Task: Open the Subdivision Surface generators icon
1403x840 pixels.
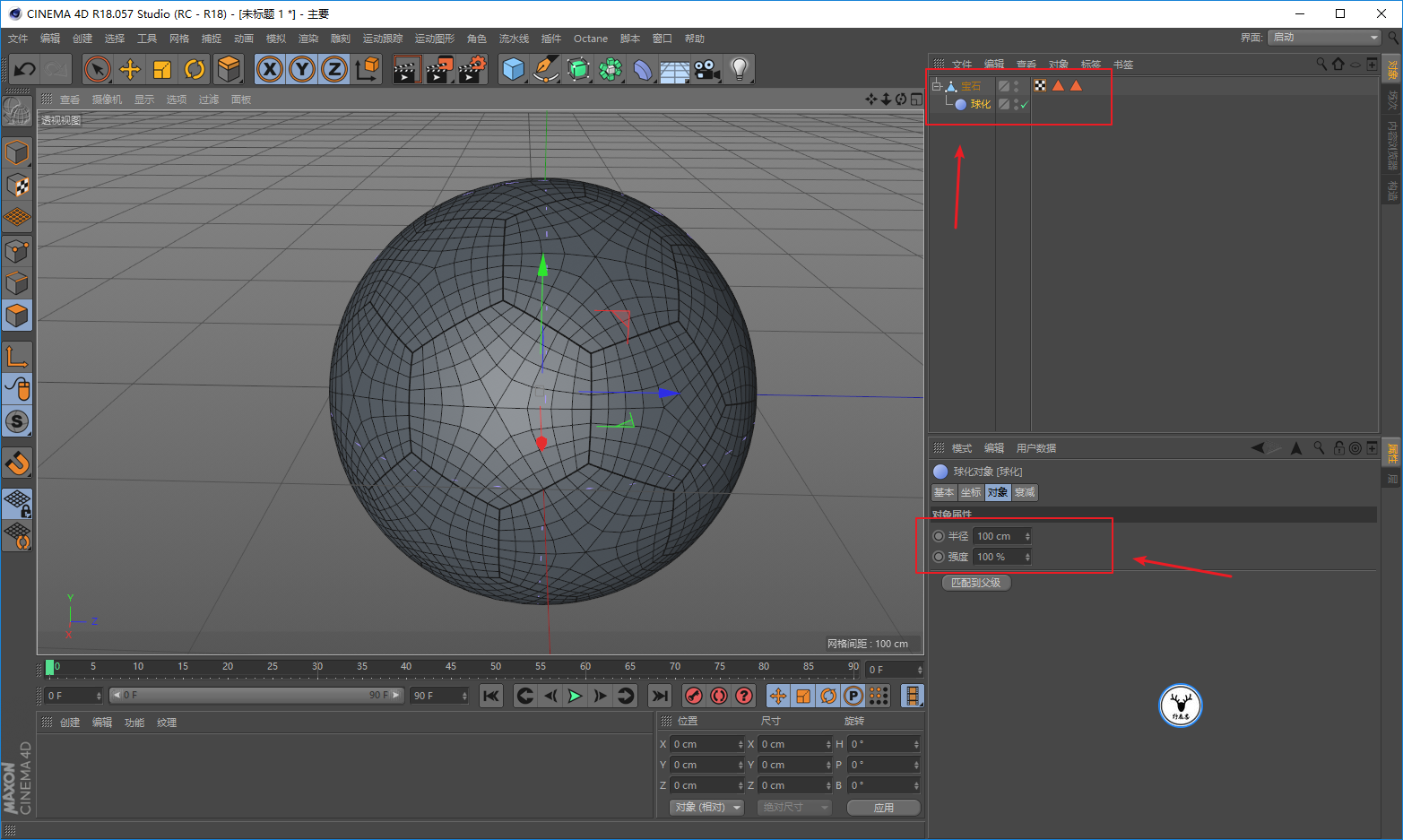Action: coord(578,69)
